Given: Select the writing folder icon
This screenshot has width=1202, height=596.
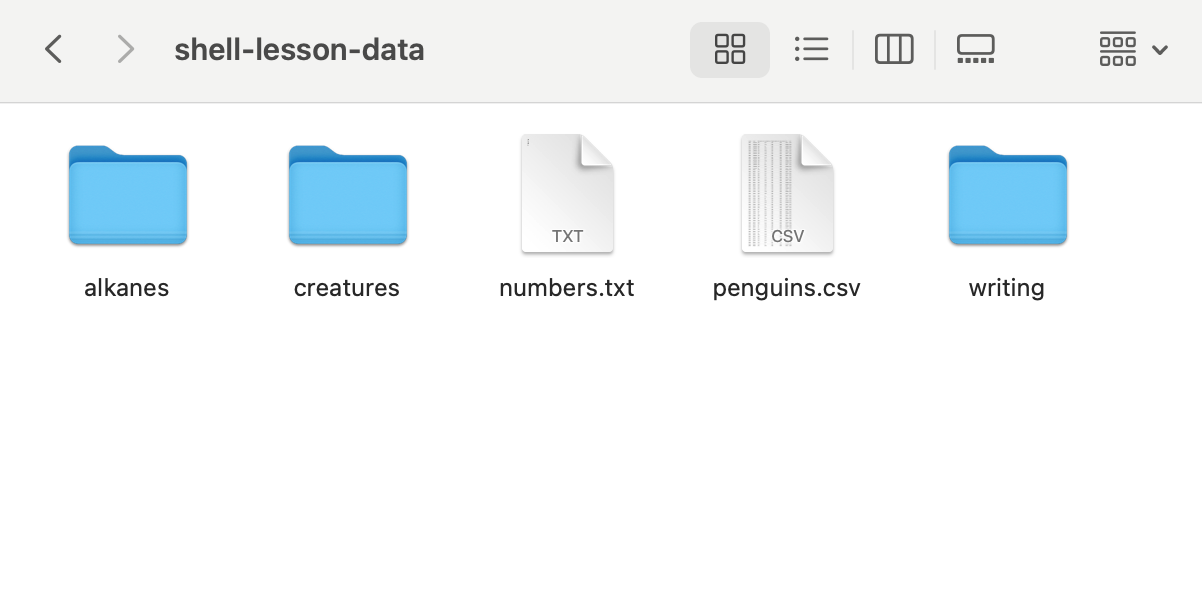Looking at the screenshot, I should point(1007,195).
